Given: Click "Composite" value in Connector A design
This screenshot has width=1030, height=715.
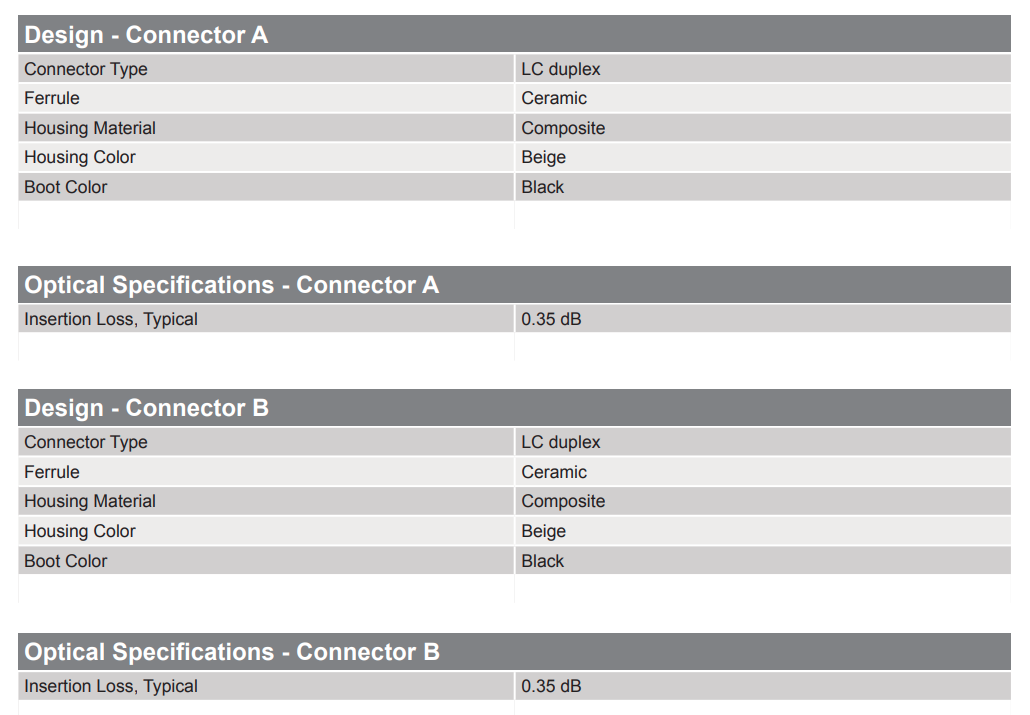Looking at the screenshot, I should coord(563,128).
